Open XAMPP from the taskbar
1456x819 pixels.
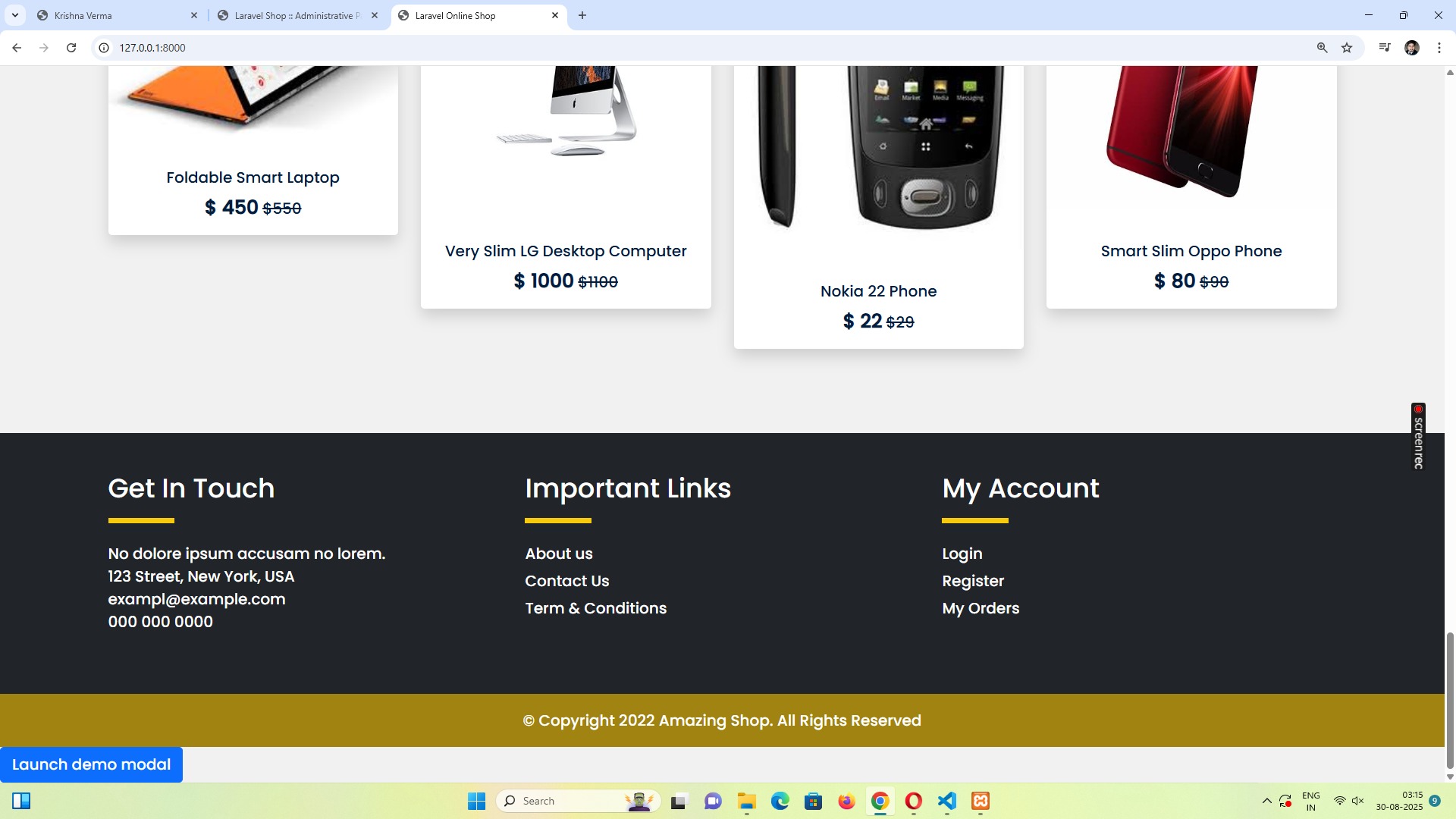(981, 801)
